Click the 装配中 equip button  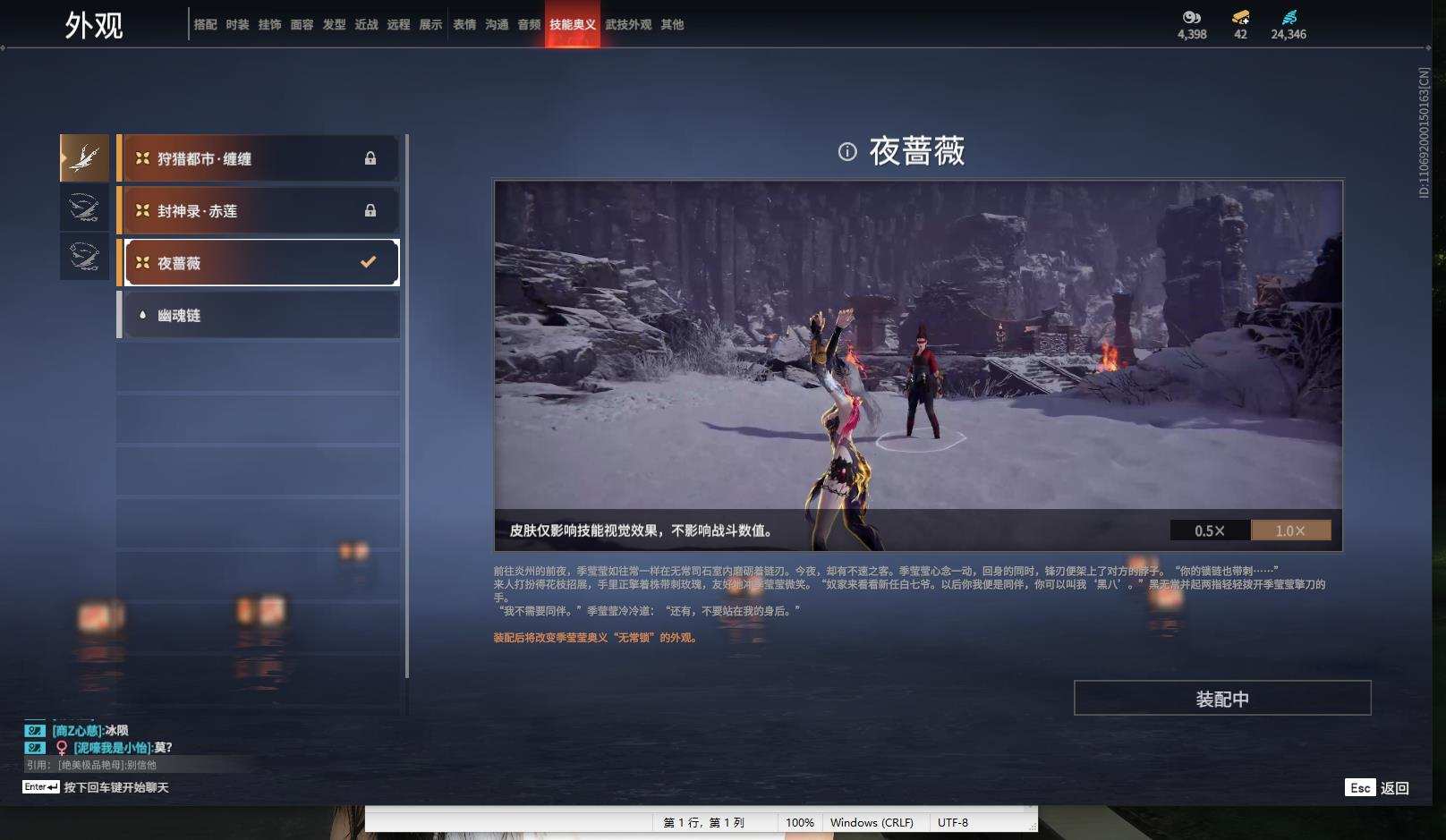(x=1222, y=698)
